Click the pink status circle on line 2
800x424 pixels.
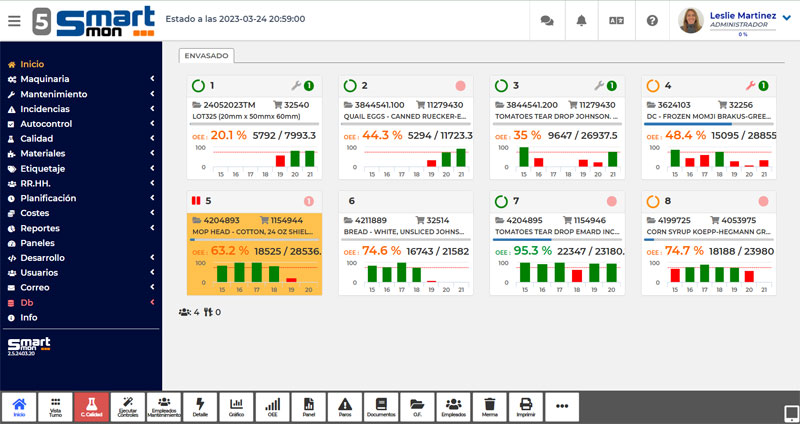[460, 86]
